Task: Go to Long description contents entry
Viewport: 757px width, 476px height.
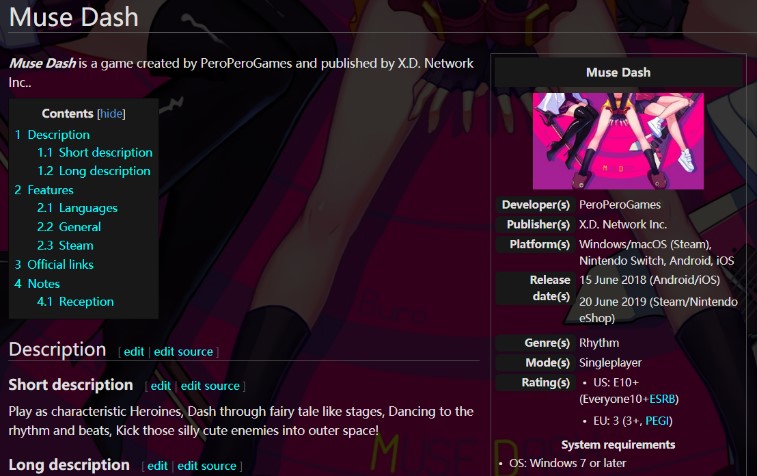Action: point(104,171)
